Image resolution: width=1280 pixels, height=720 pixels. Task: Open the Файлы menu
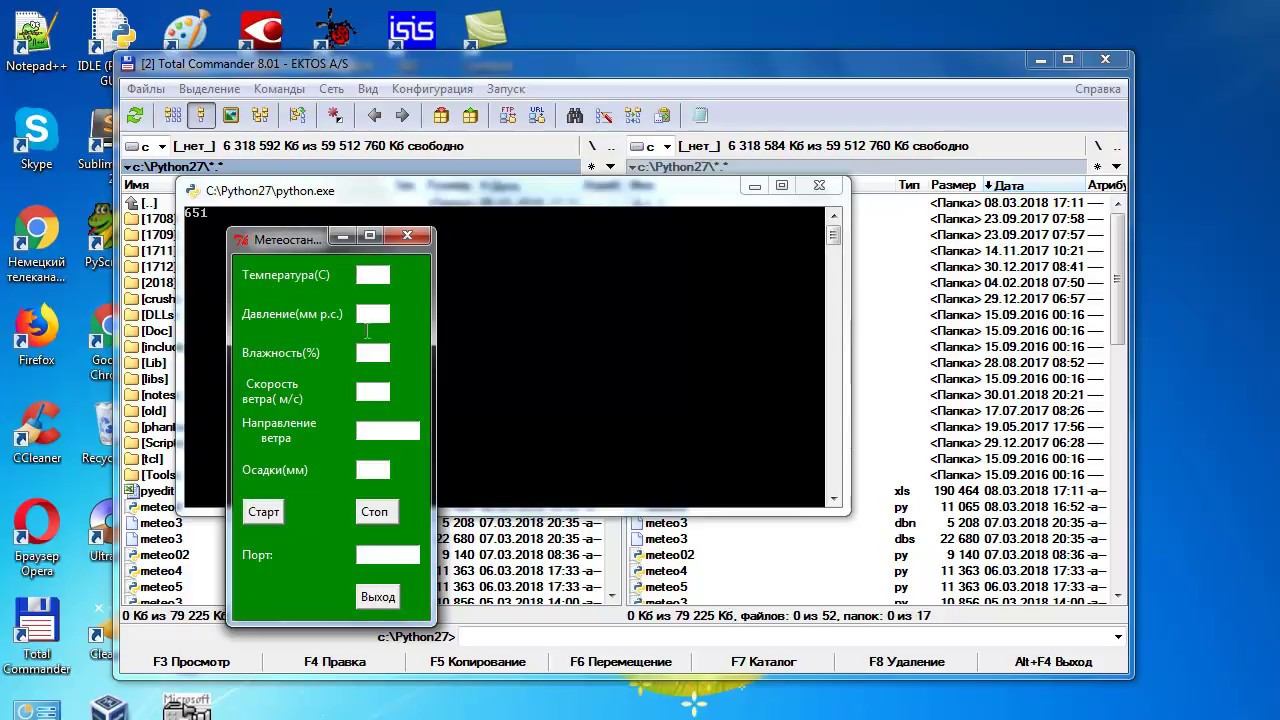tap(146, 89)
